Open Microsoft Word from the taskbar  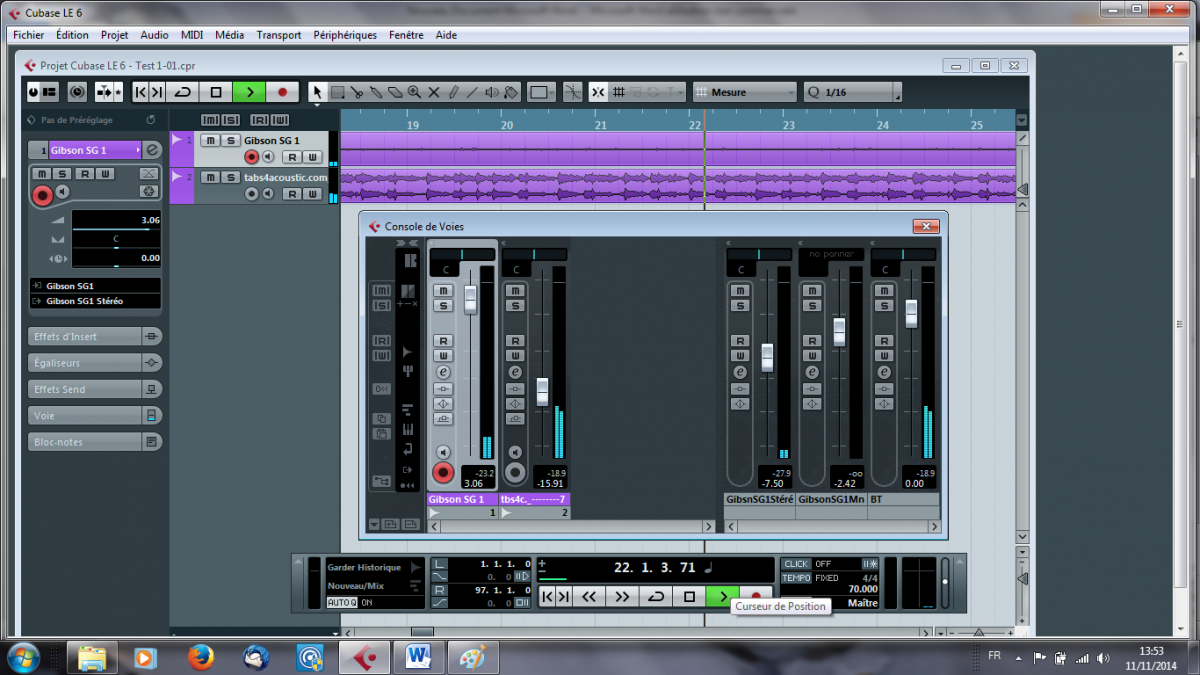click(418, 657)
